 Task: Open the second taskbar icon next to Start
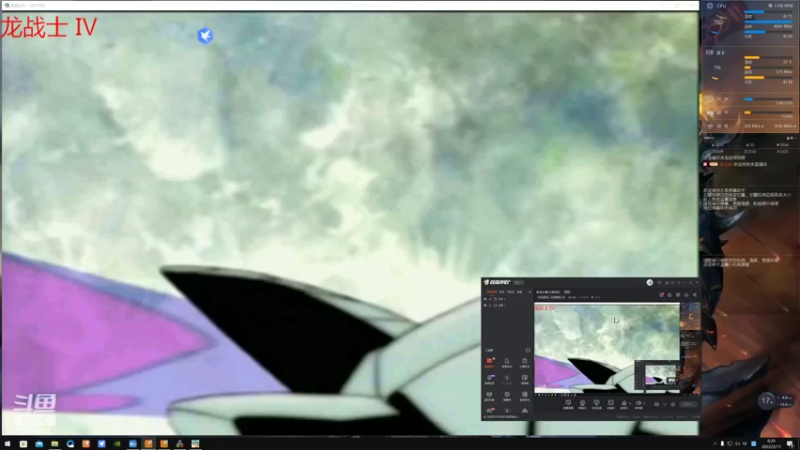pyautogui.click(x=23, y=444)
